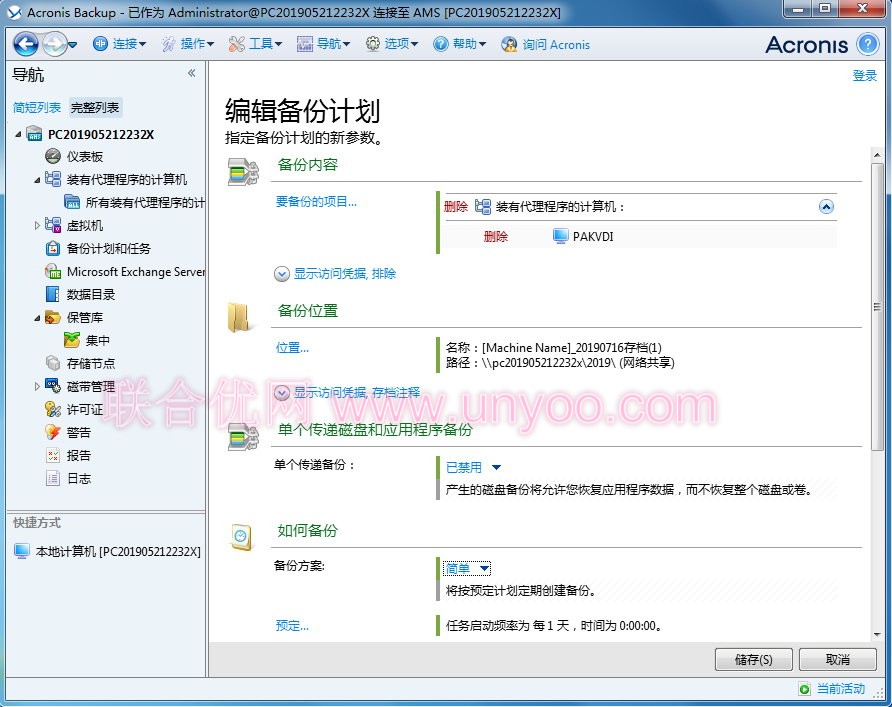Collapse the navigation pane
Viewport: 892px width, 707px height.
(192, 73)
